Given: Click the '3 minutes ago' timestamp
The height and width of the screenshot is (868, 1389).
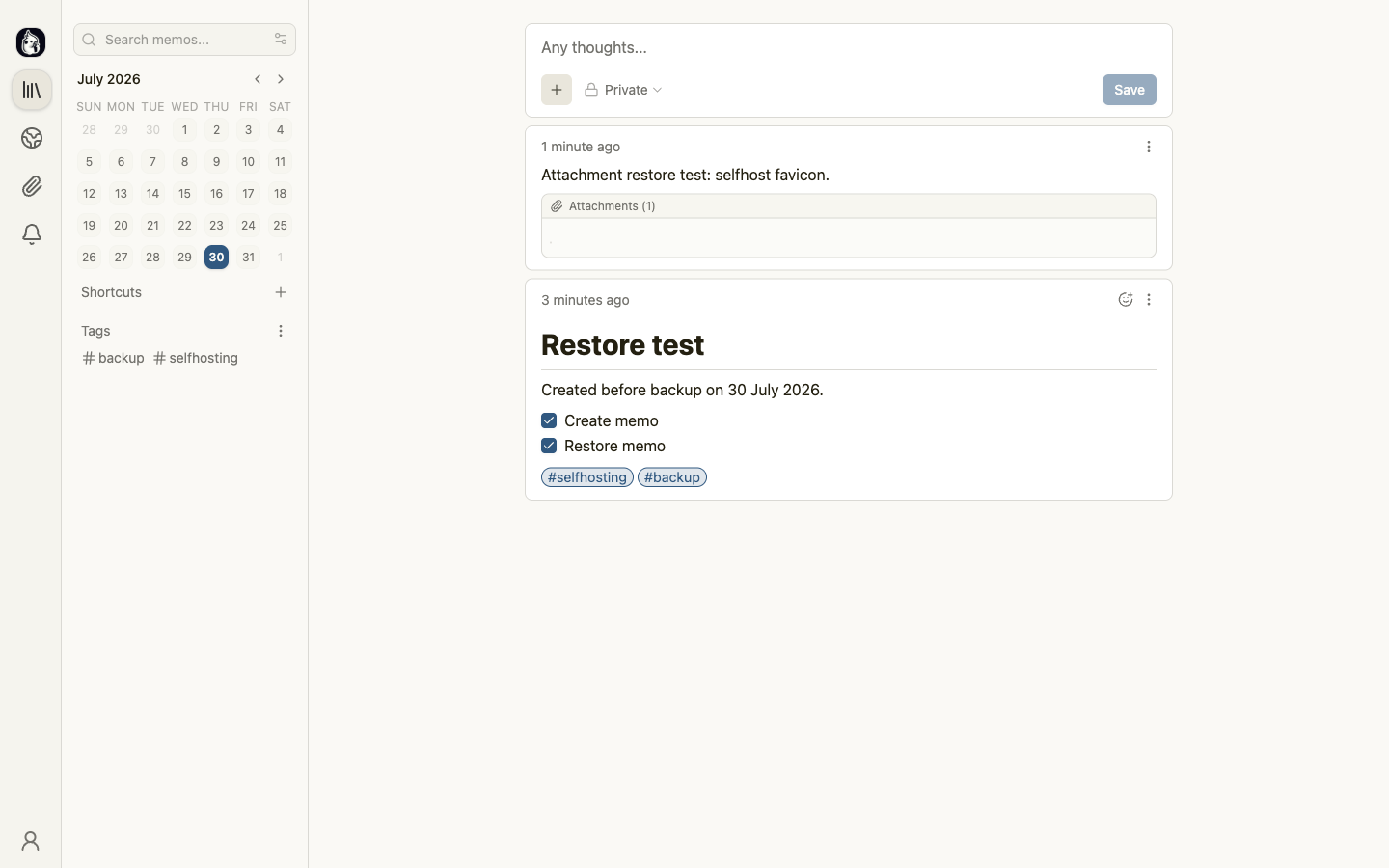Looking at the screenshot, I should click(x=586, y=300).
